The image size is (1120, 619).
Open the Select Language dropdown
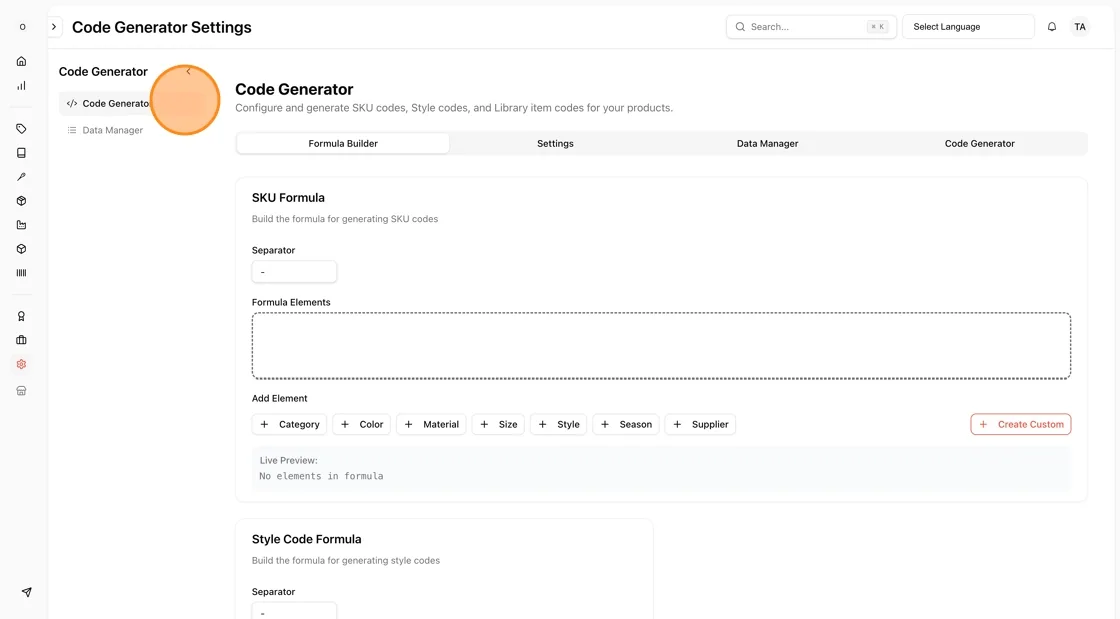pyautogui.click(x=968, y=27)
